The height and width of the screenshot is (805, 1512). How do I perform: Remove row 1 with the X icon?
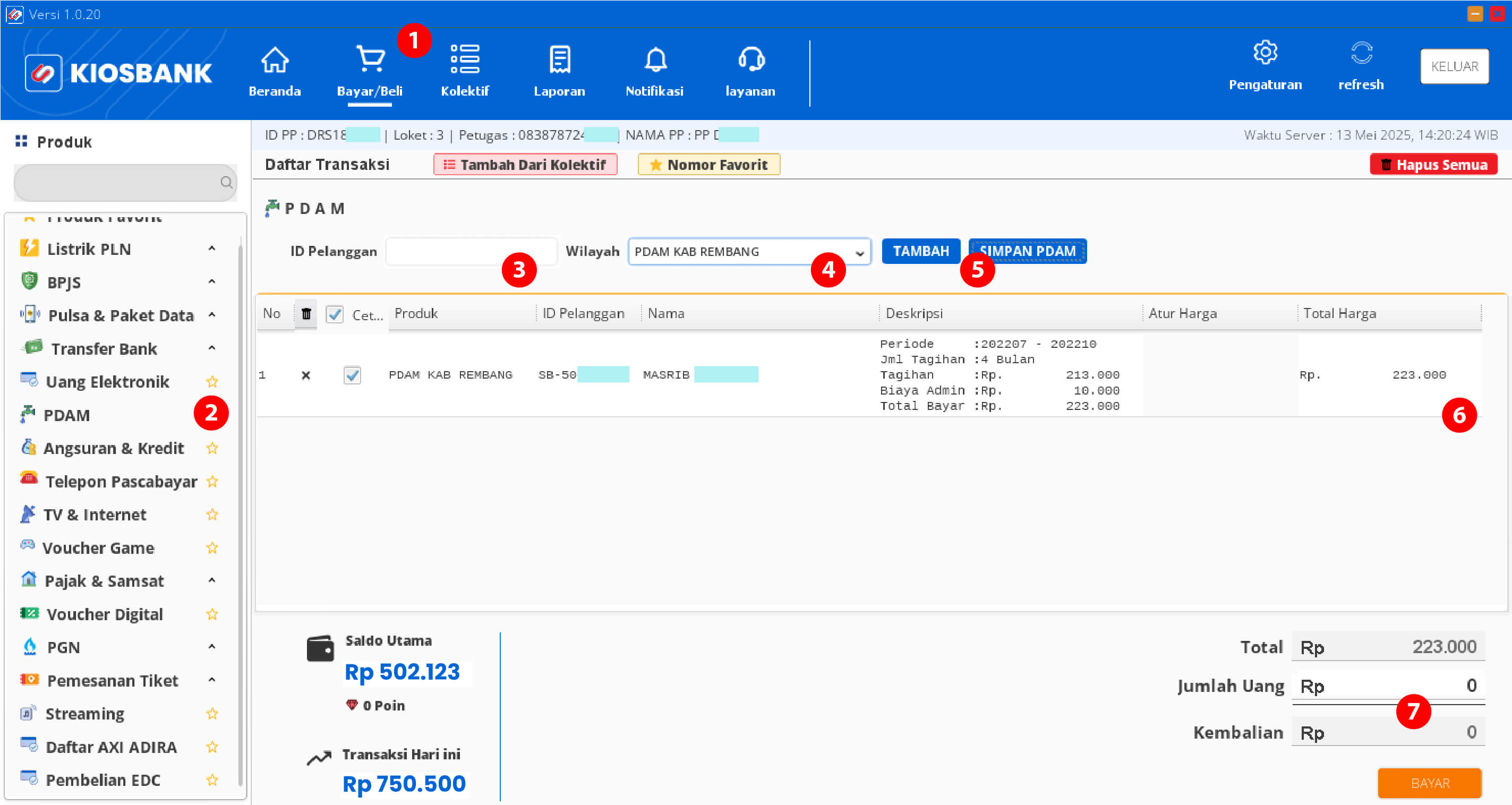click(306, 375)
